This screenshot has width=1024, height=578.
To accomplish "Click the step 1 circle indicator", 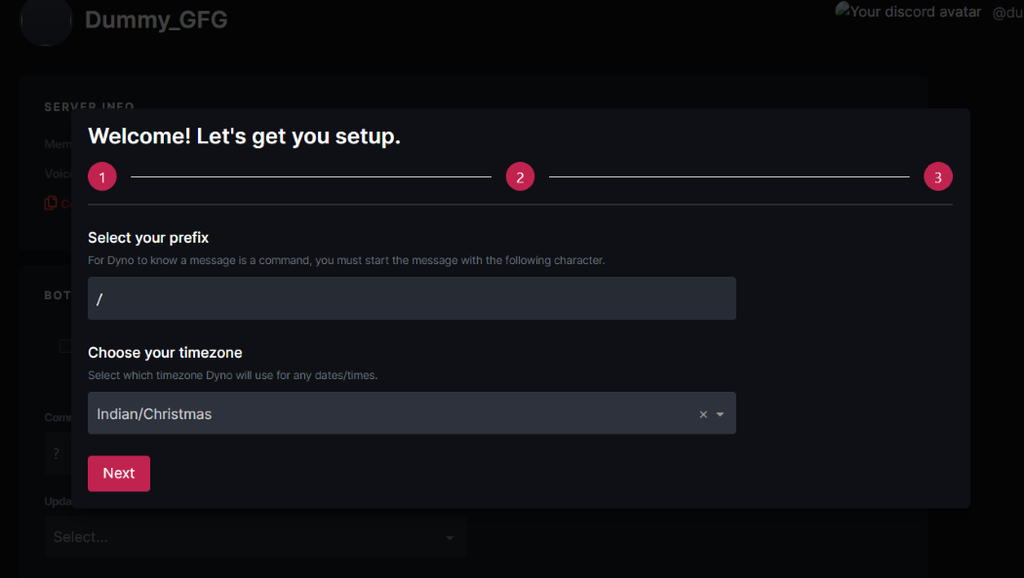I will pyautogui.click(x=102, y=177).
